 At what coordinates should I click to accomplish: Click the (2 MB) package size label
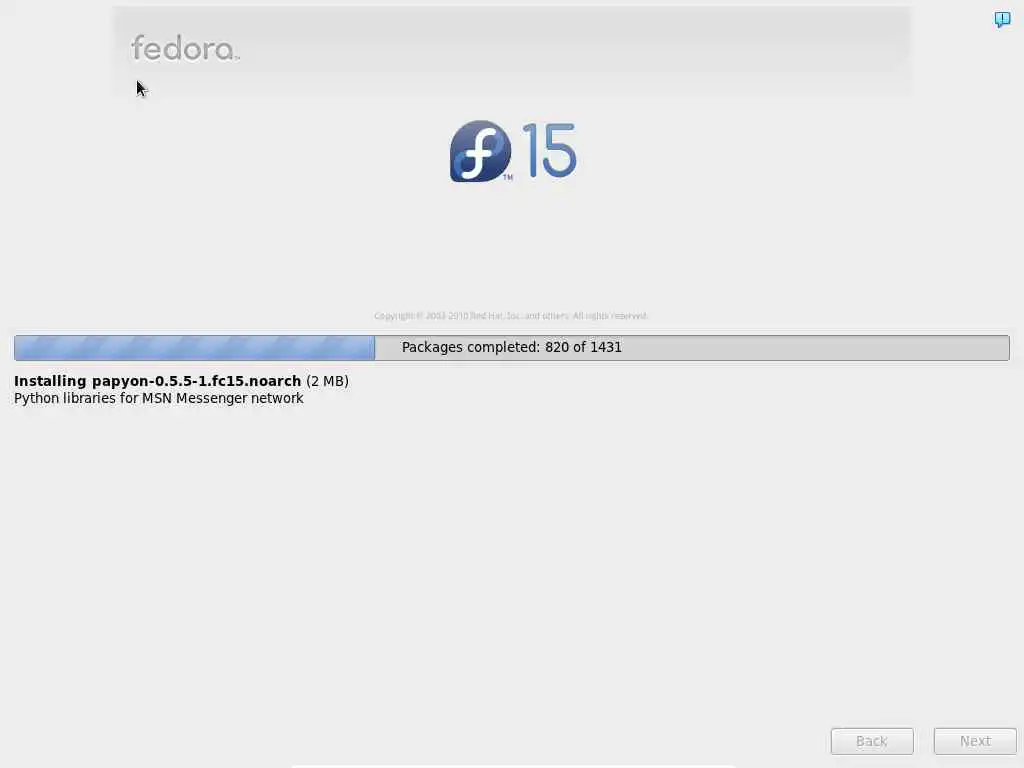tap(327, 381)
